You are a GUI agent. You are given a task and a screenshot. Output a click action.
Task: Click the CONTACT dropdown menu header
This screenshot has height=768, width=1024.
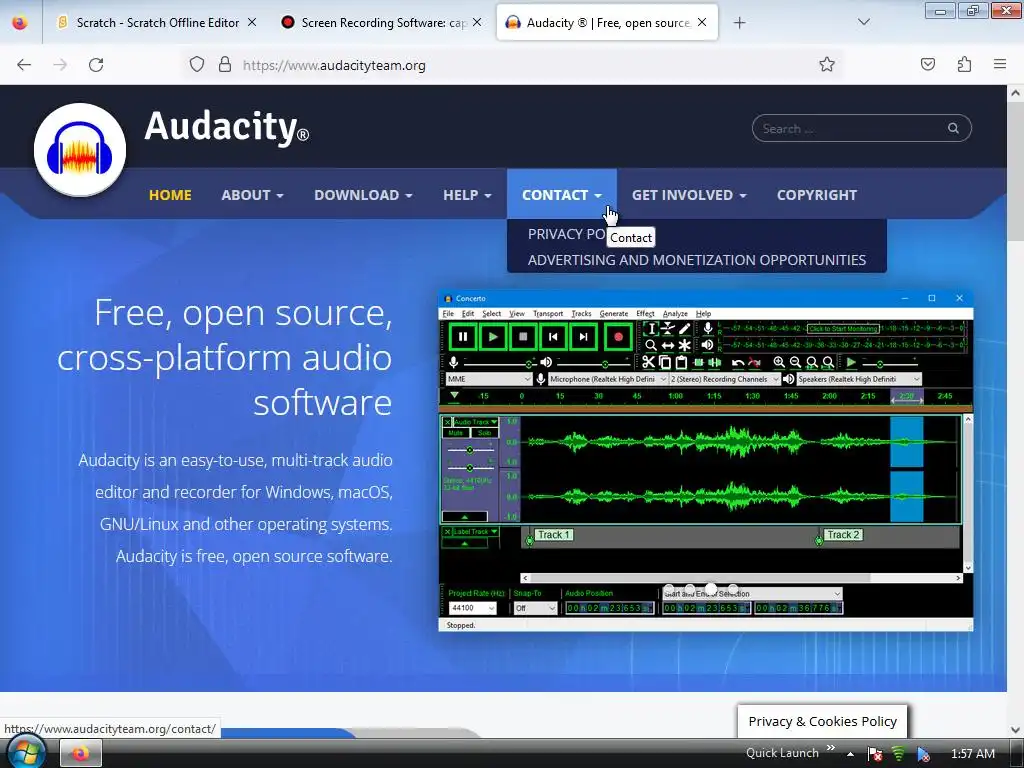[562, 195]
